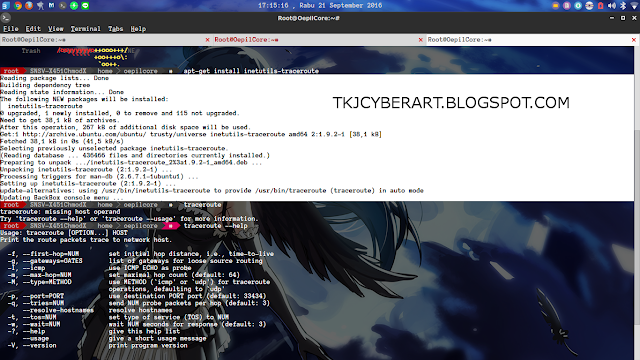This screenshot has width=640, height=360.
Task: Close the leftmost terminal tab
Action: pyautogui.click(x=207, y=40)
